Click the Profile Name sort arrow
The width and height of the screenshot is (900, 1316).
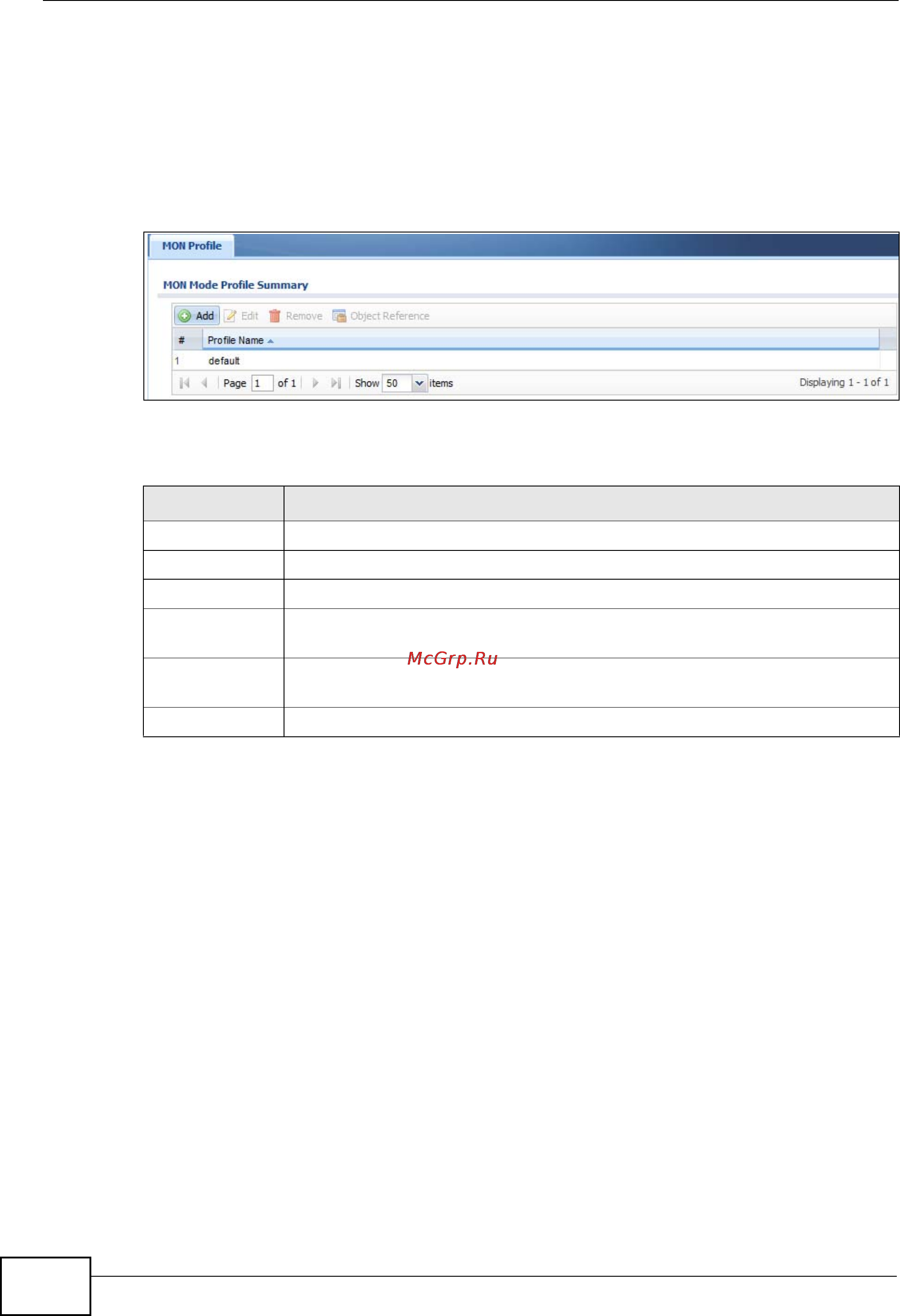tap(271, 341)
